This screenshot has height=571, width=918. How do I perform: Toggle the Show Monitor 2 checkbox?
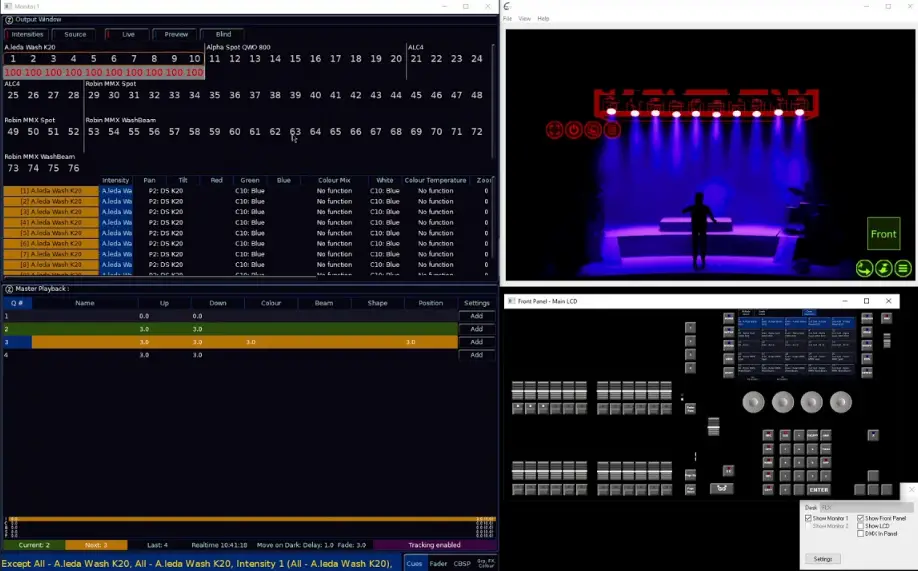(x=809, y=526)
